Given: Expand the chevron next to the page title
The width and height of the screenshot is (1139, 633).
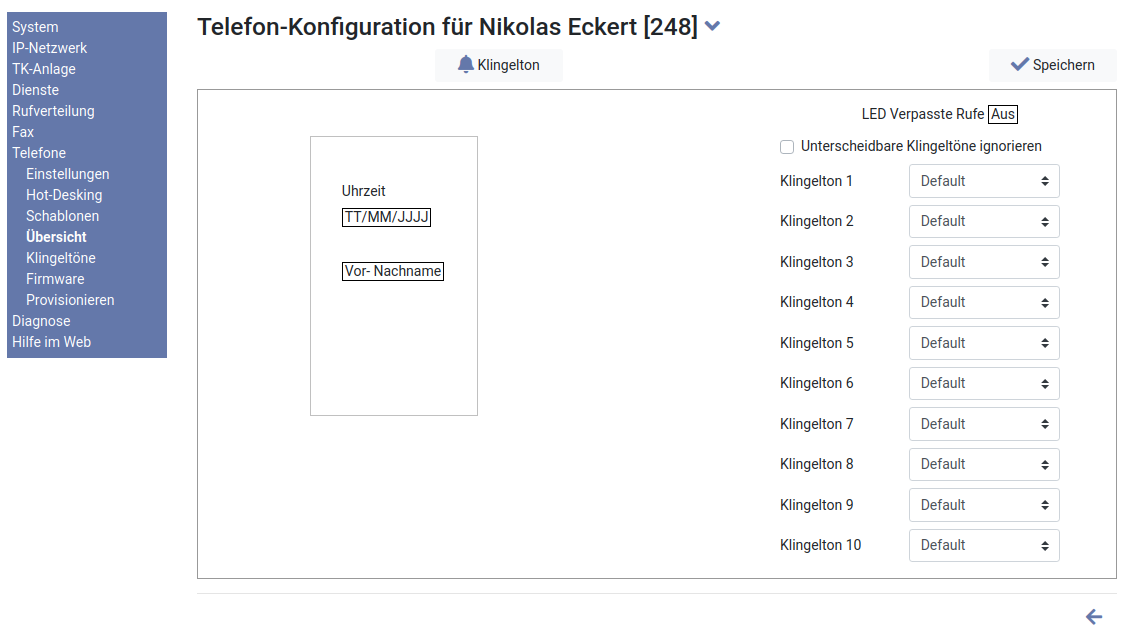Looking at the screenshot, I should click(x=712, y=27).
